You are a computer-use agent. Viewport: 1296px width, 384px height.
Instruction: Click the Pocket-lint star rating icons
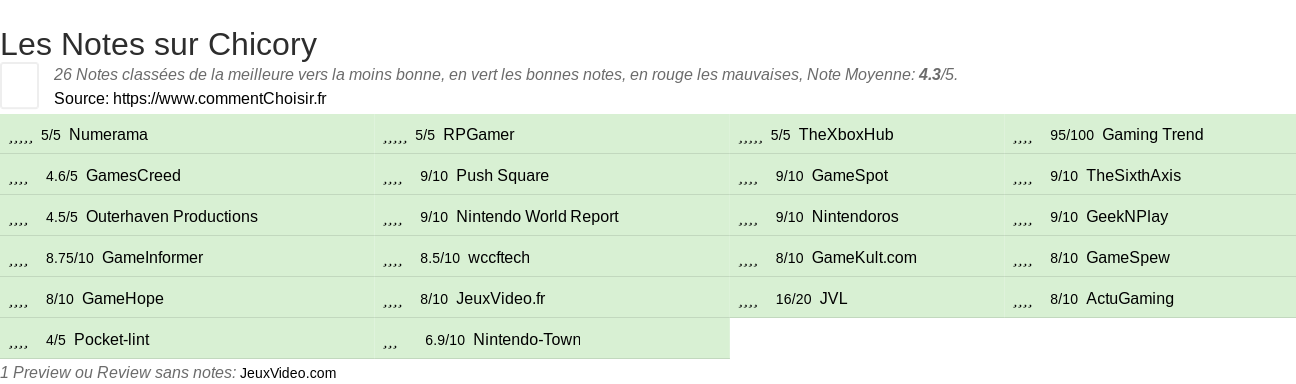click(19, 343)
